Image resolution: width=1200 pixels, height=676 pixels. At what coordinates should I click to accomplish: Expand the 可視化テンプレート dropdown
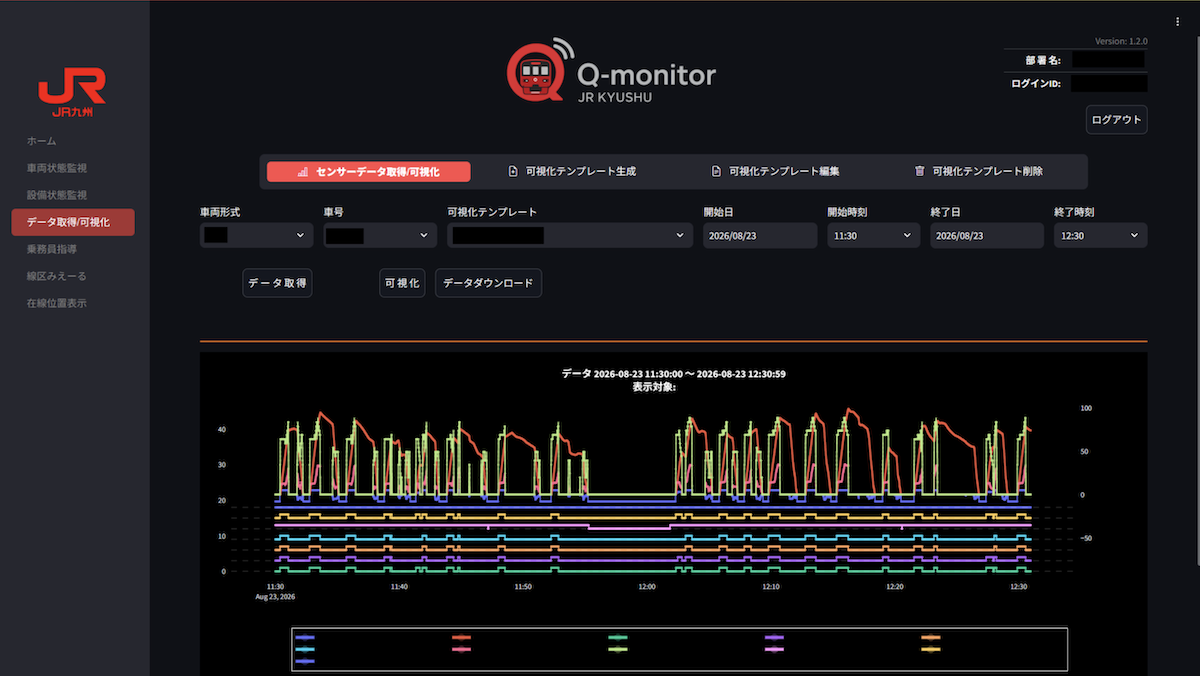pyautogui.click(x=570, y=235)
